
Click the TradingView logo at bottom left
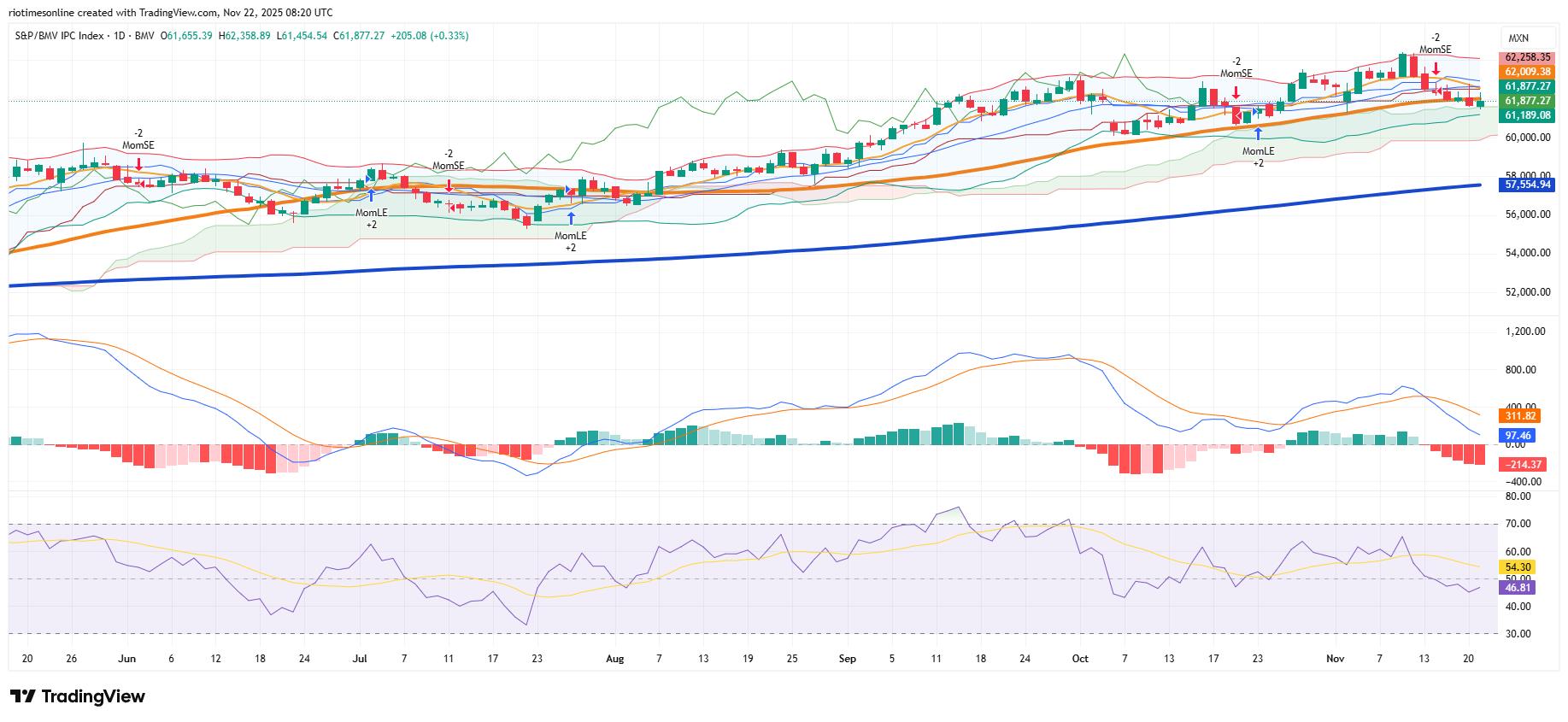point(77,696)
